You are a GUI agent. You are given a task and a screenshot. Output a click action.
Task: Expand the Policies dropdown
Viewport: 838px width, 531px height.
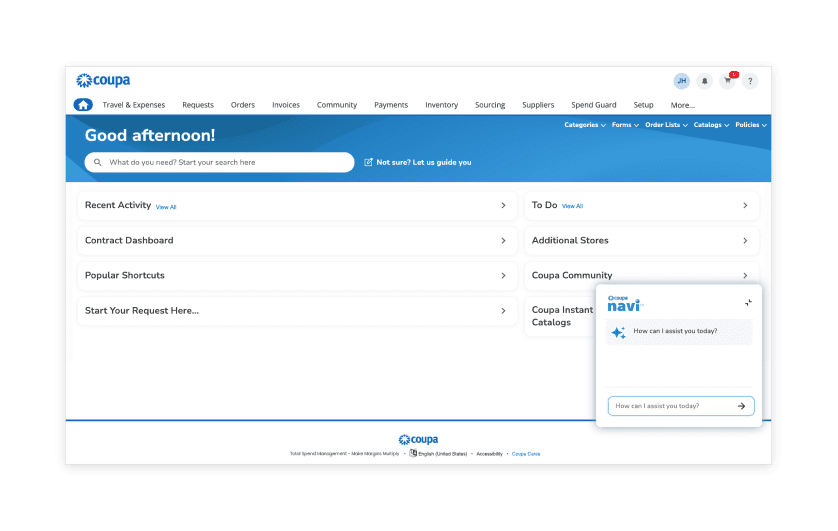(751, 125)
